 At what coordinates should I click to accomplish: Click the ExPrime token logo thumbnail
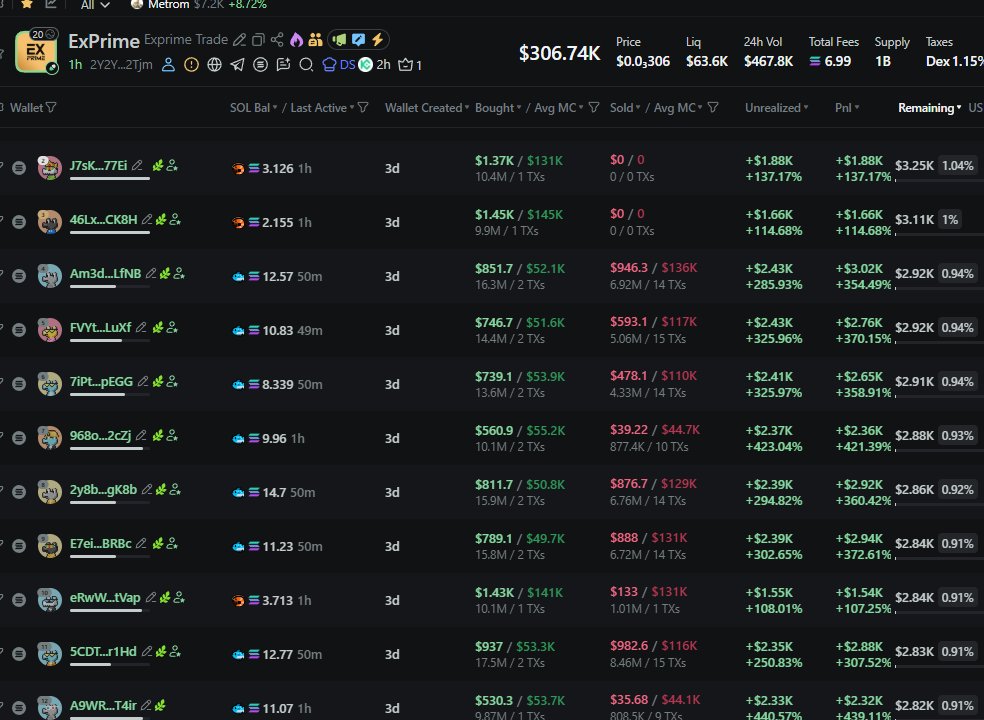pyautogui.click(x=36, y=52)
